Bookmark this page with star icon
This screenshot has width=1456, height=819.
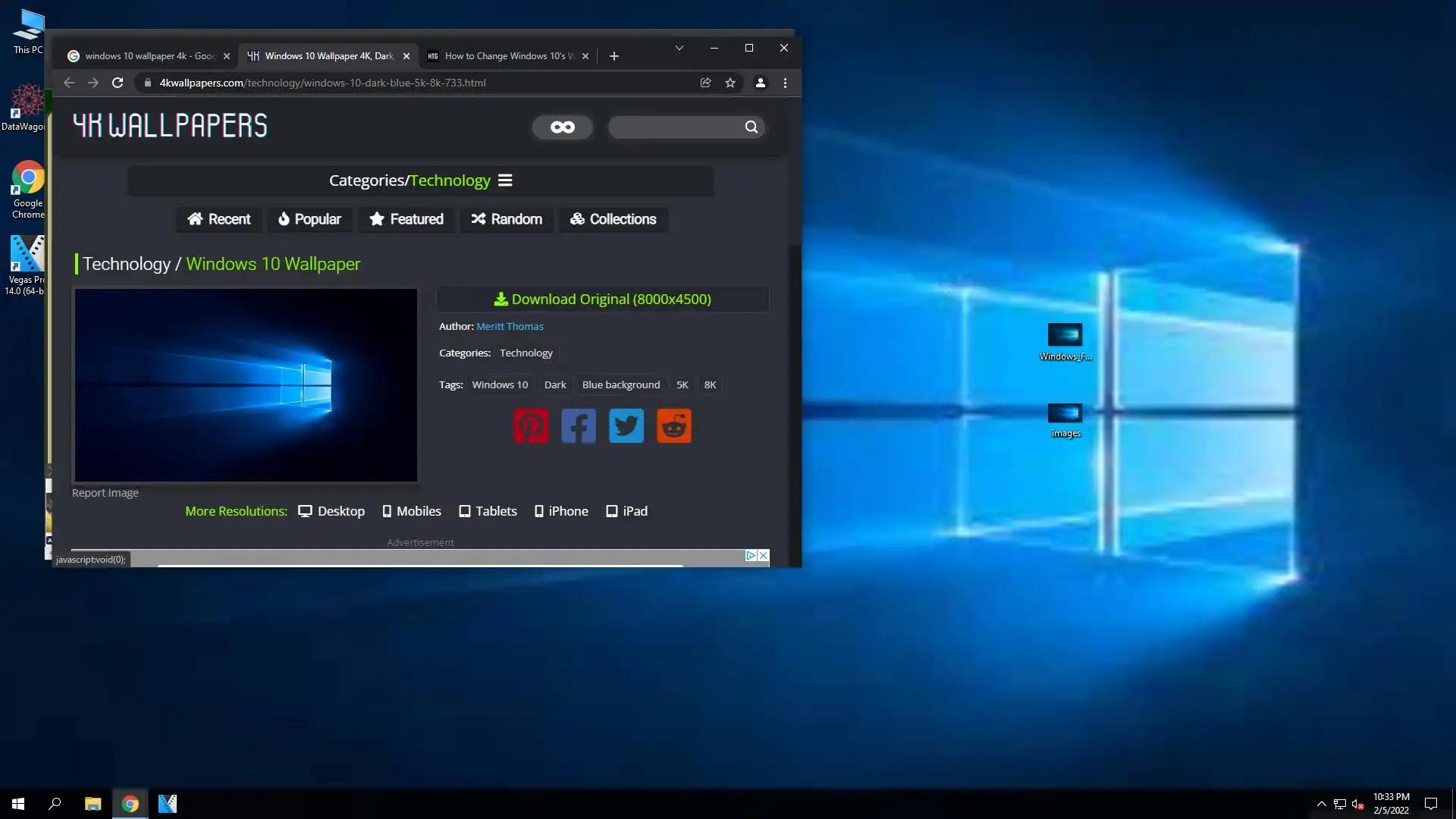click(730, 83)
